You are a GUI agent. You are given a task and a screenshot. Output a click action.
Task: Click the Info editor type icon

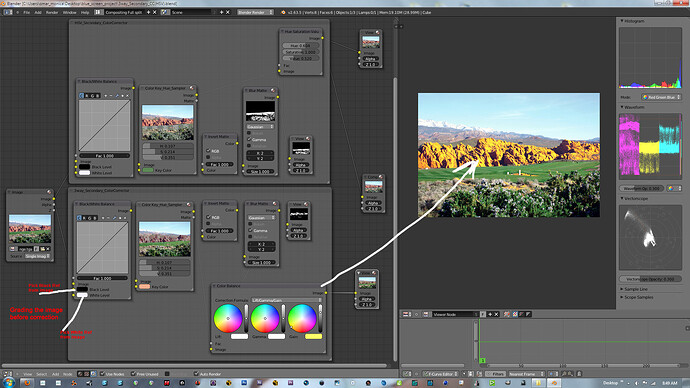[x=8, y=12]
